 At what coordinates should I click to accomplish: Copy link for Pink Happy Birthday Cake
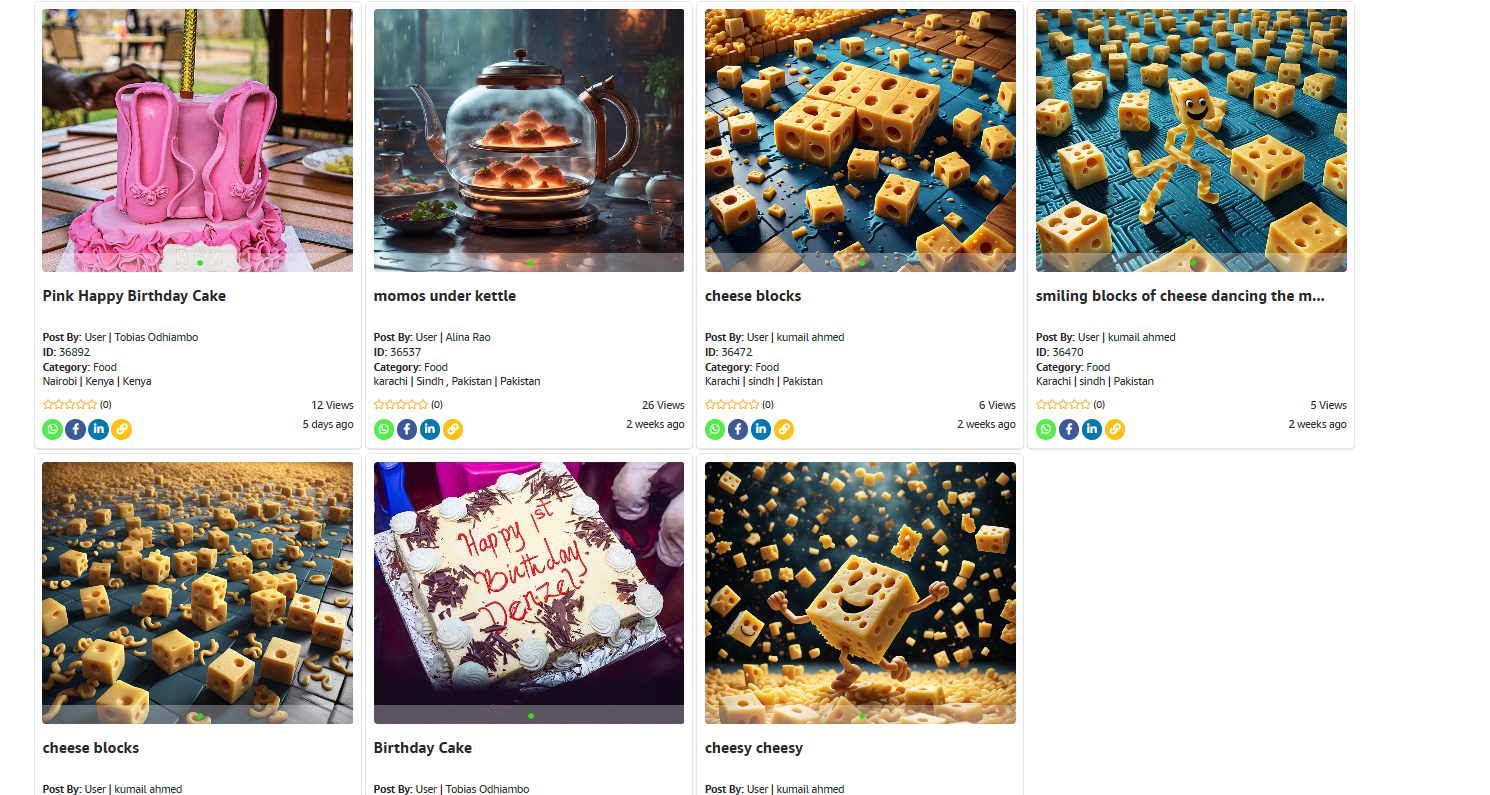point(122,429)
